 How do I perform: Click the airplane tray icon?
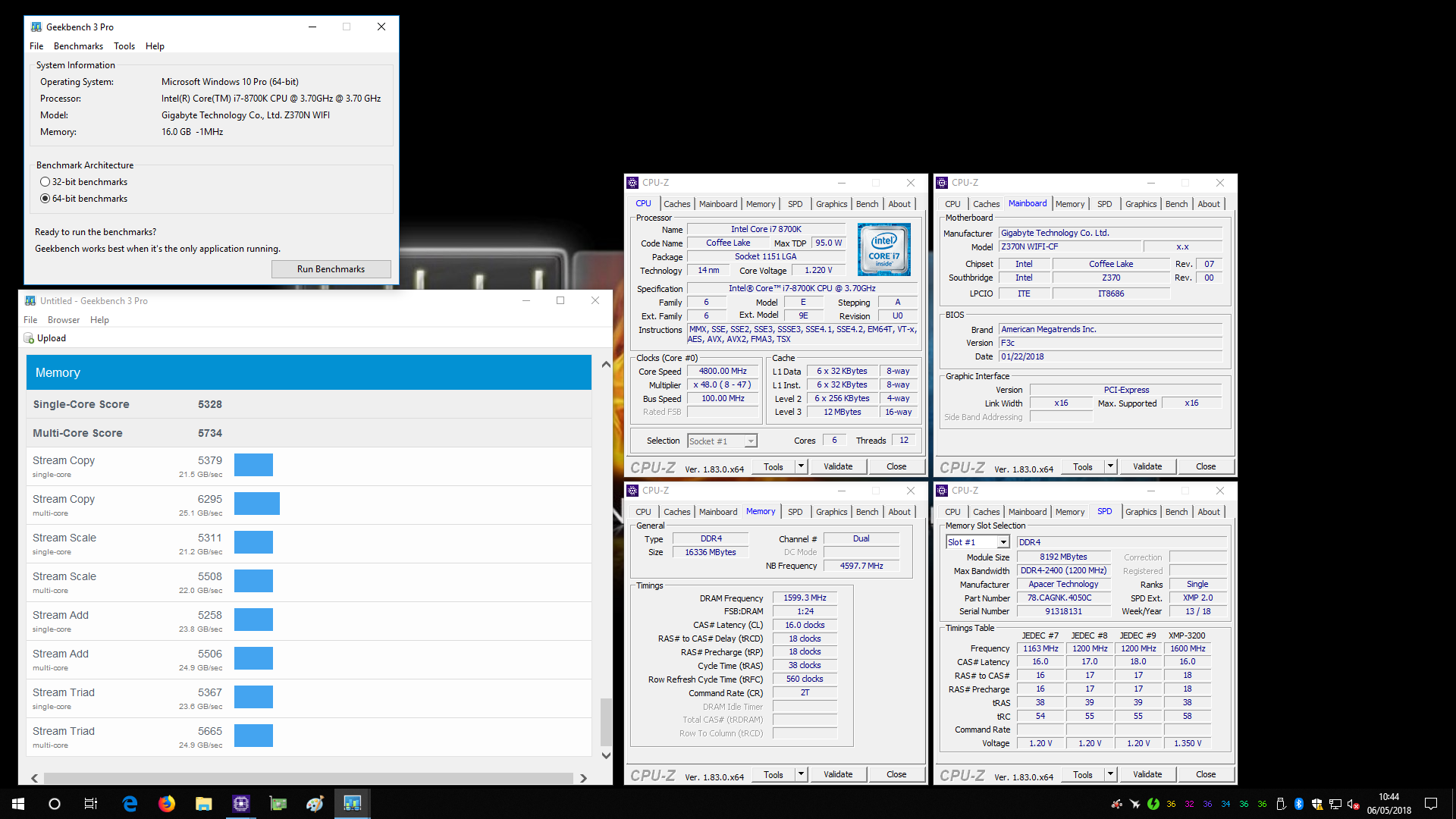click(x=1135, y=804)
